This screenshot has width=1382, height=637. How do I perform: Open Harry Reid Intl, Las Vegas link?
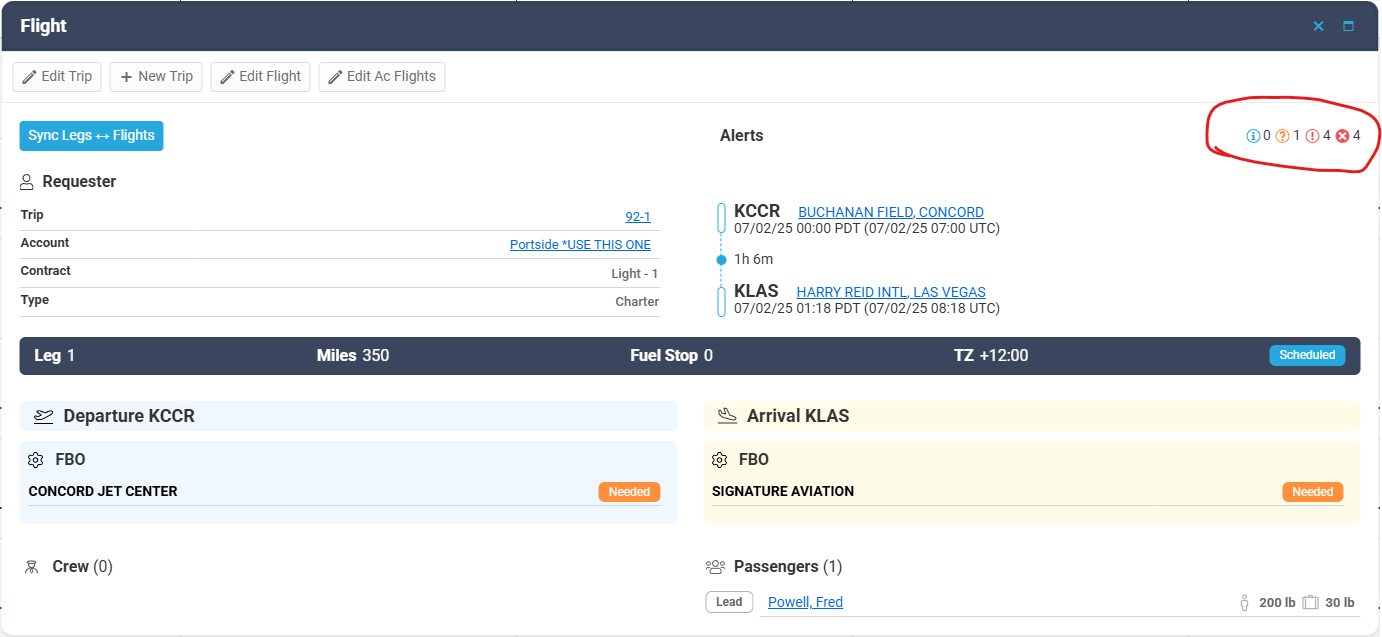tap(890, 292)
